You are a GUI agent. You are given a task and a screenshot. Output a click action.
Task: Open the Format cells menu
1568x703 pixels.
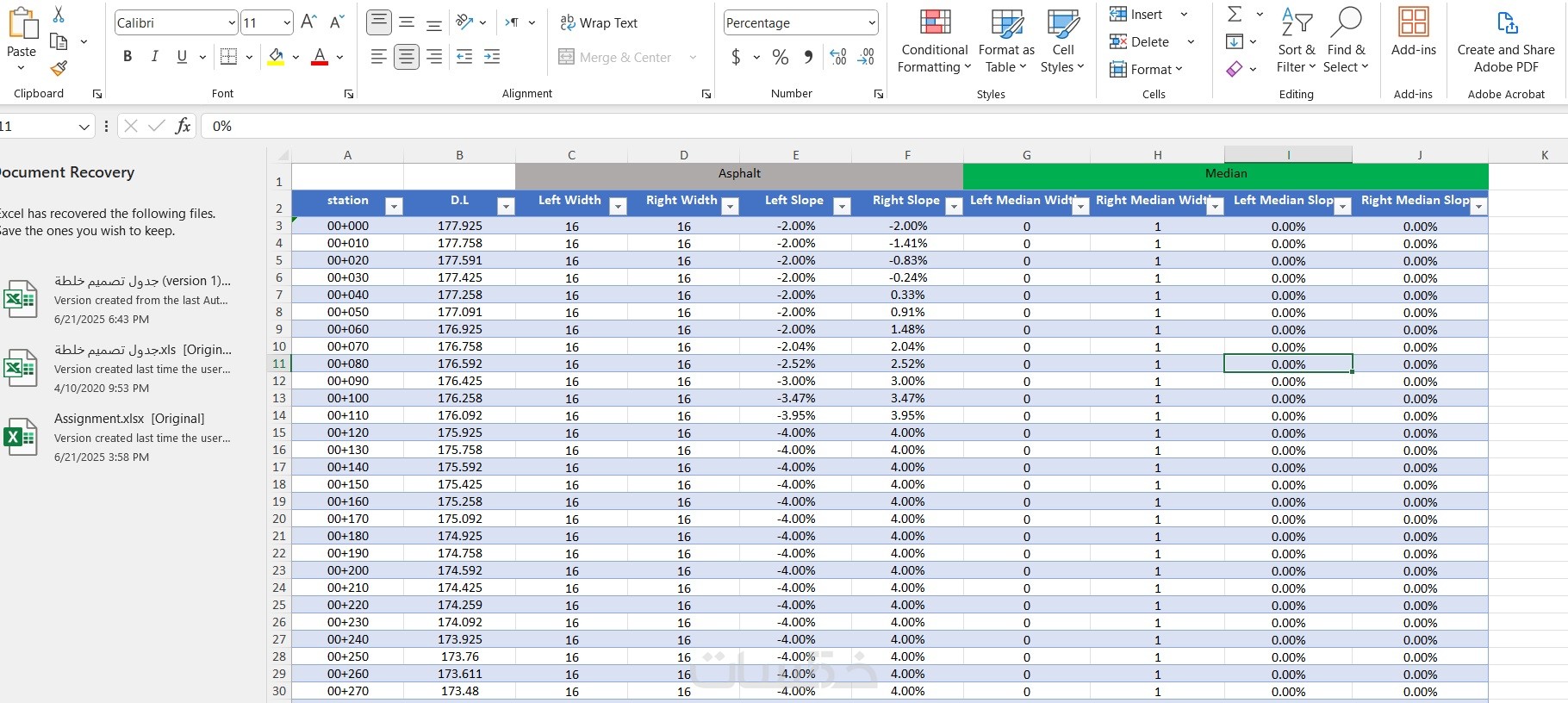1146,69
